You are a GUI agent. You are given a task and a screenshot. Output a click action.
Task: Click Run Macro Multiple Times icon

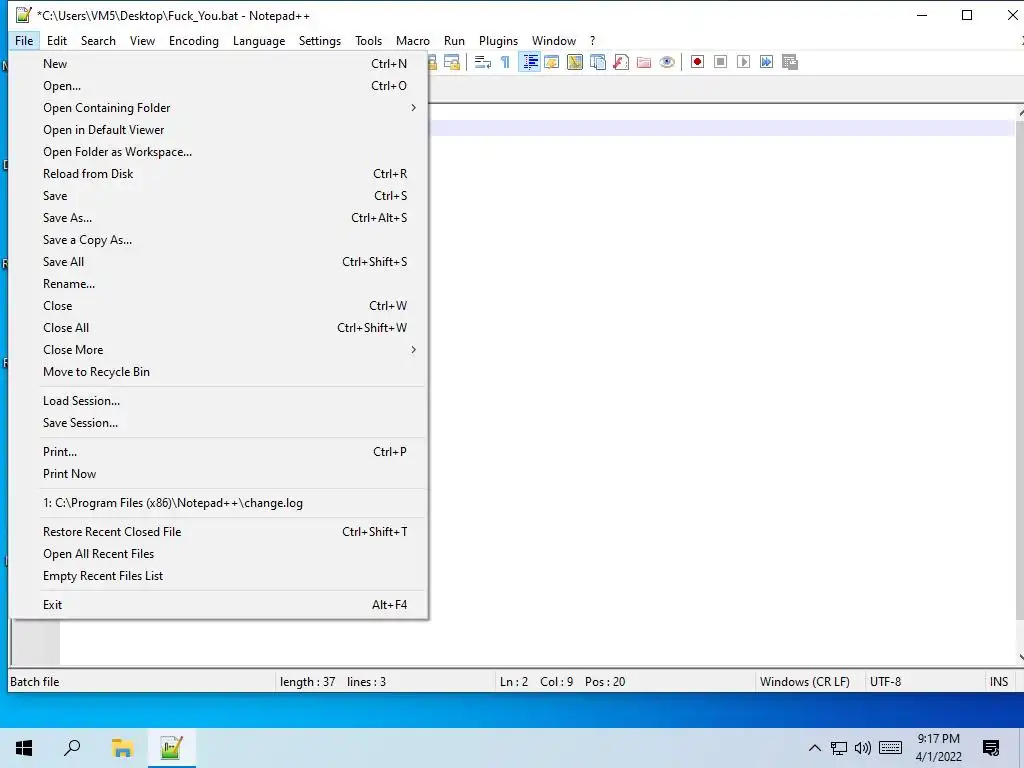[x=766, y=62]
